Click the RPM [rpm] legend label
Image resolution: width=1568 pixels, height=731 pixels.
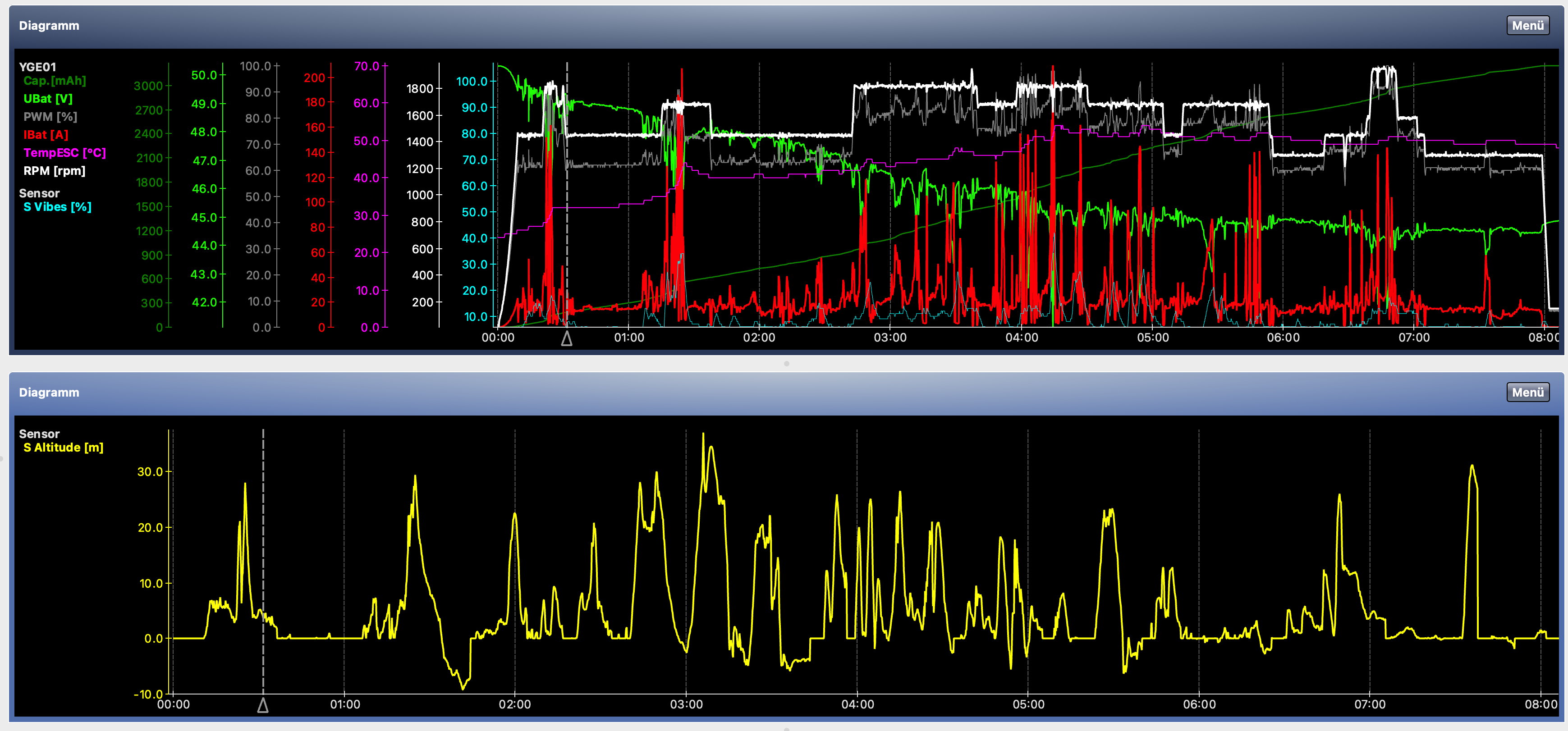pos(54,171)
